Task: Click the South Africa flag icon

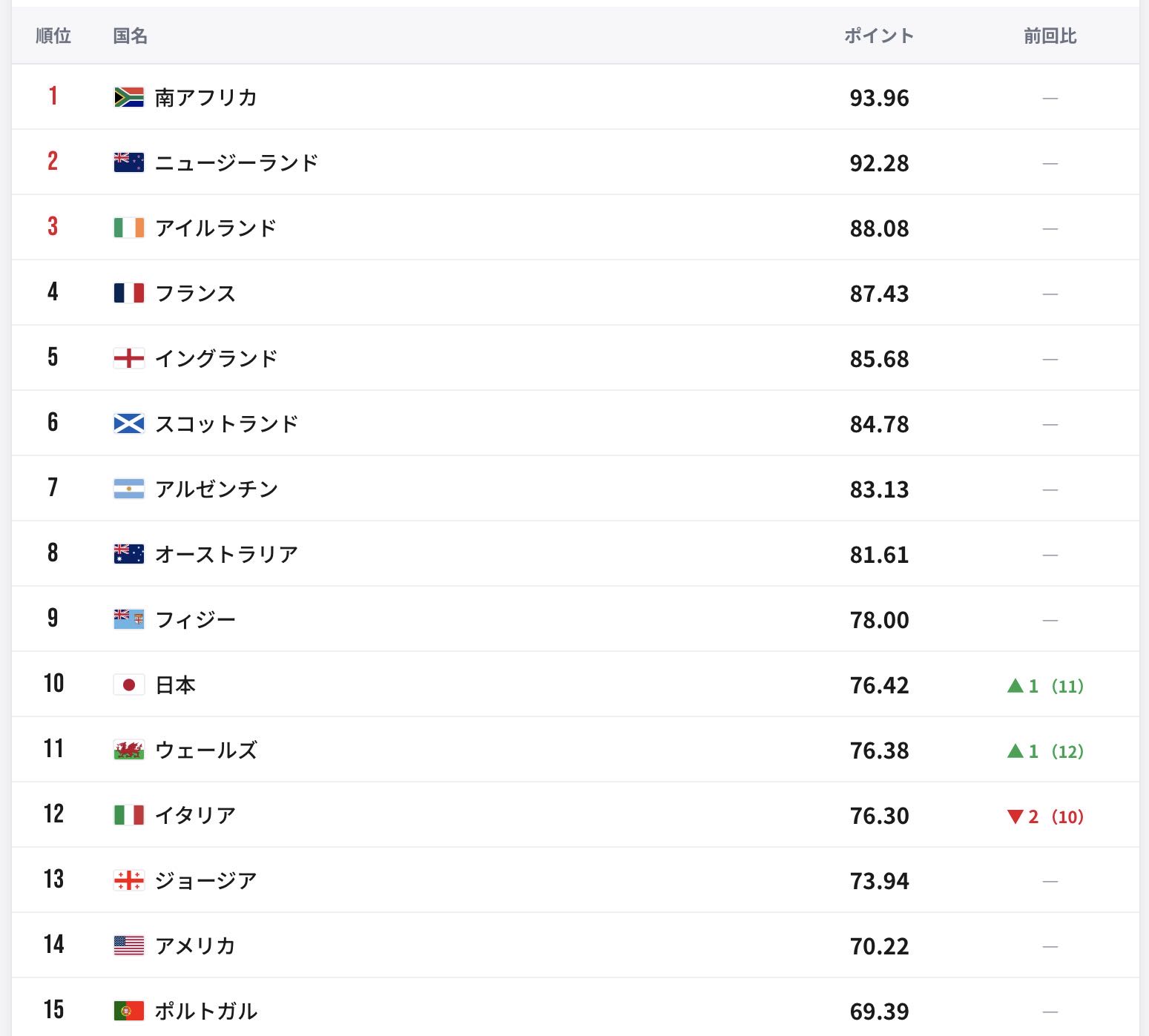Action: 128,97
